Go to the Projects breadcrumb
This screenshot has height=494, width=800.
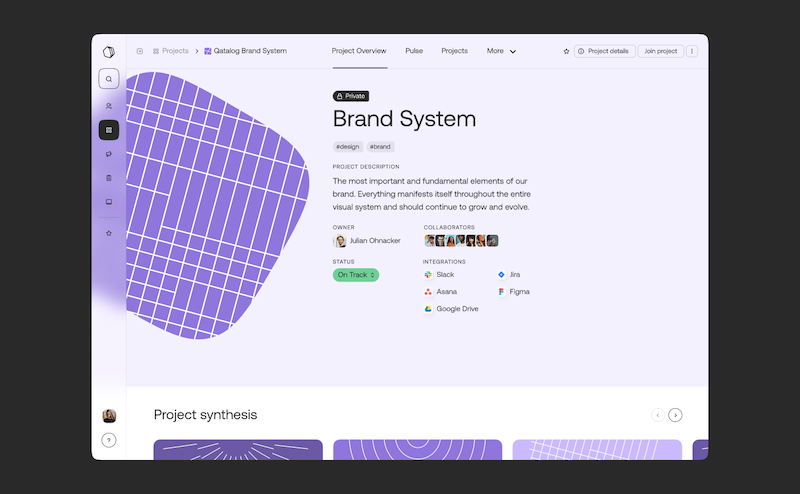pos(170,51)
